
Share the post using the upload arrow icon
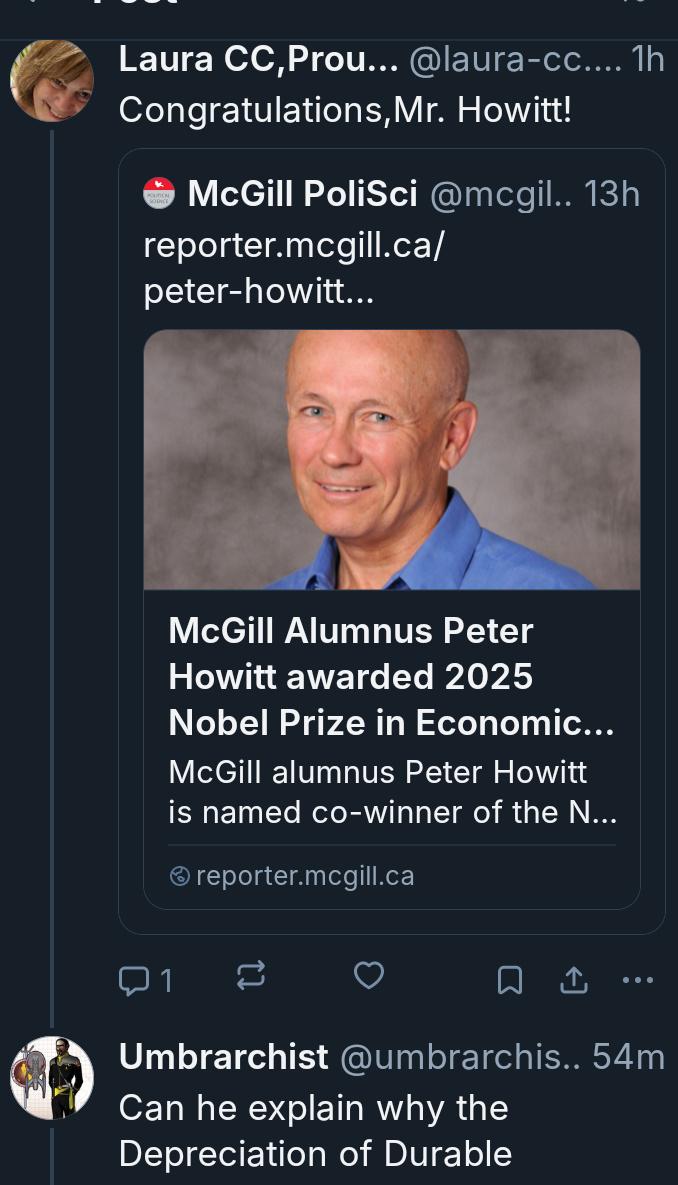click(x=573, y=981)
